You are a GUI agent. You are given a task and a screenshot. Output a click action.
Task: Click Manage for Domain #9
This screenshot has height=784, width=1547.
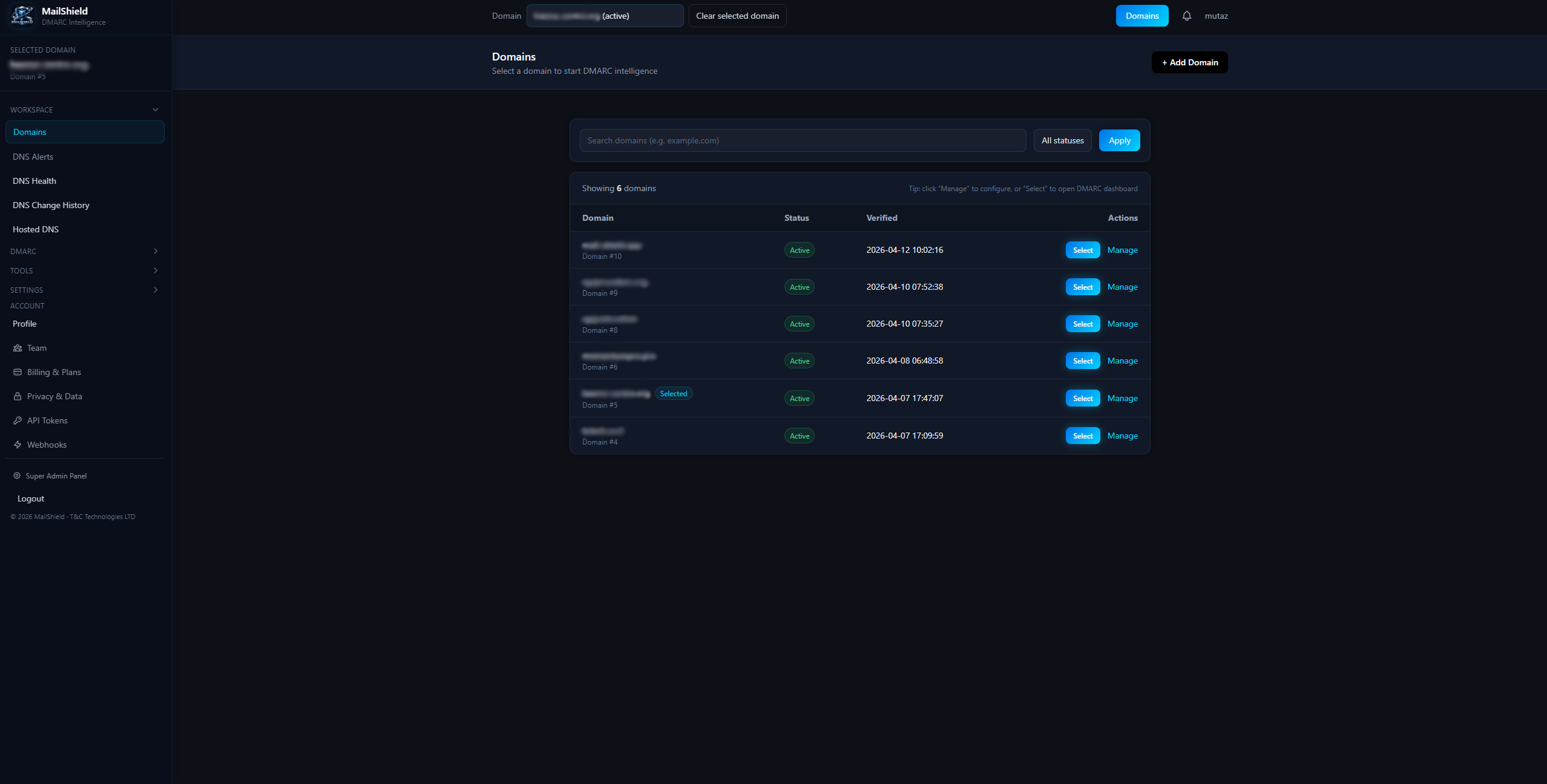[1122, 287]
